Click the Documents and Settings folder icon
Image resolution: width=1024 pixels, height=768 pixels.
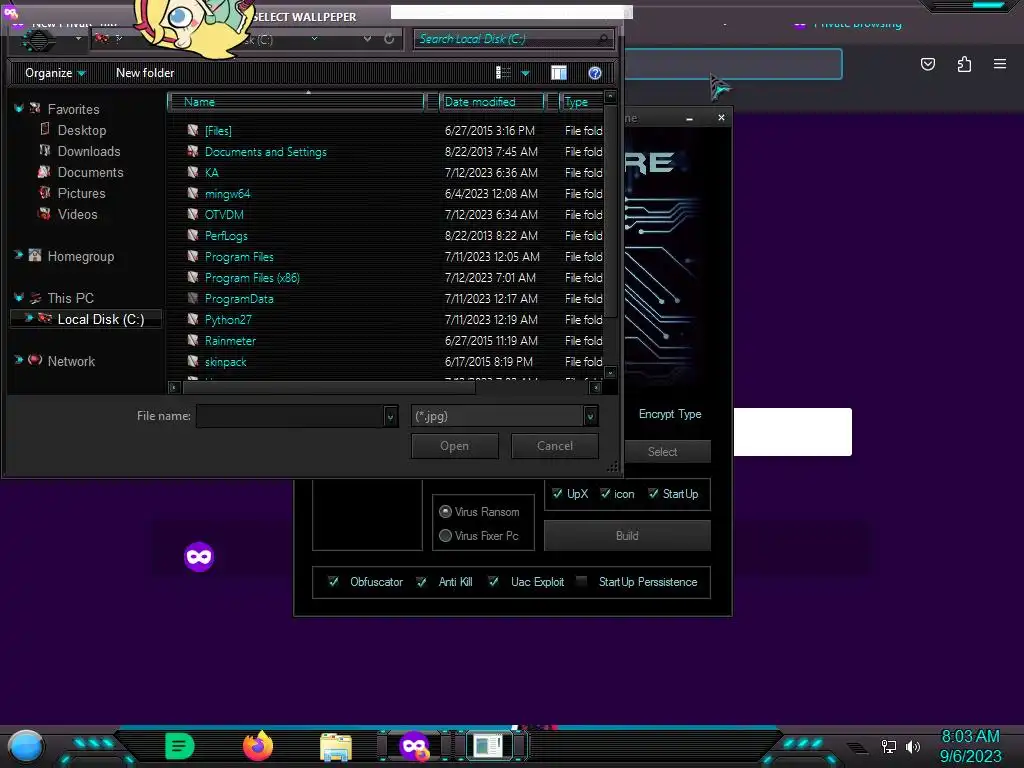193,152
